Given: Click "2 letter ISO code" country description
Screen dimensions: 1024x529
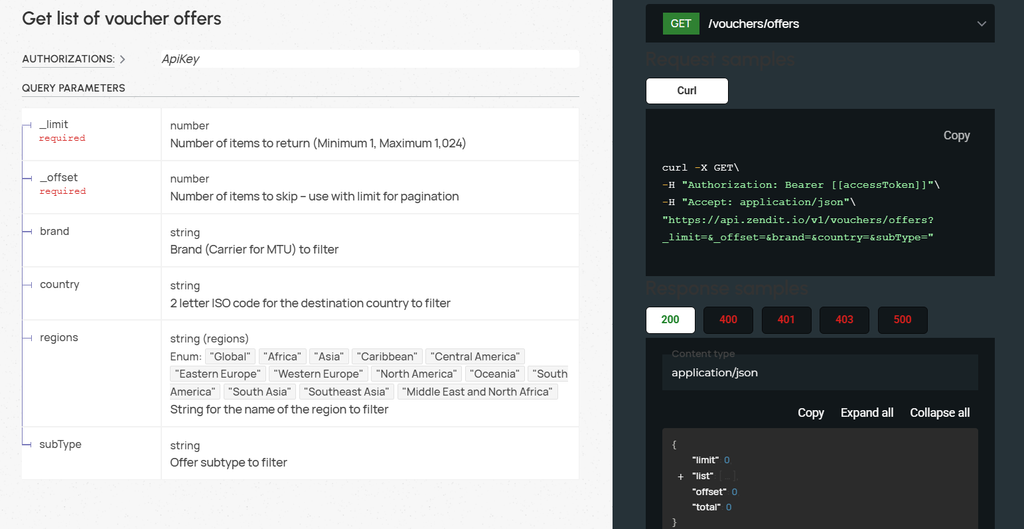Looking at the screenshot, I should pyautogui.click(x=310, y=304).
